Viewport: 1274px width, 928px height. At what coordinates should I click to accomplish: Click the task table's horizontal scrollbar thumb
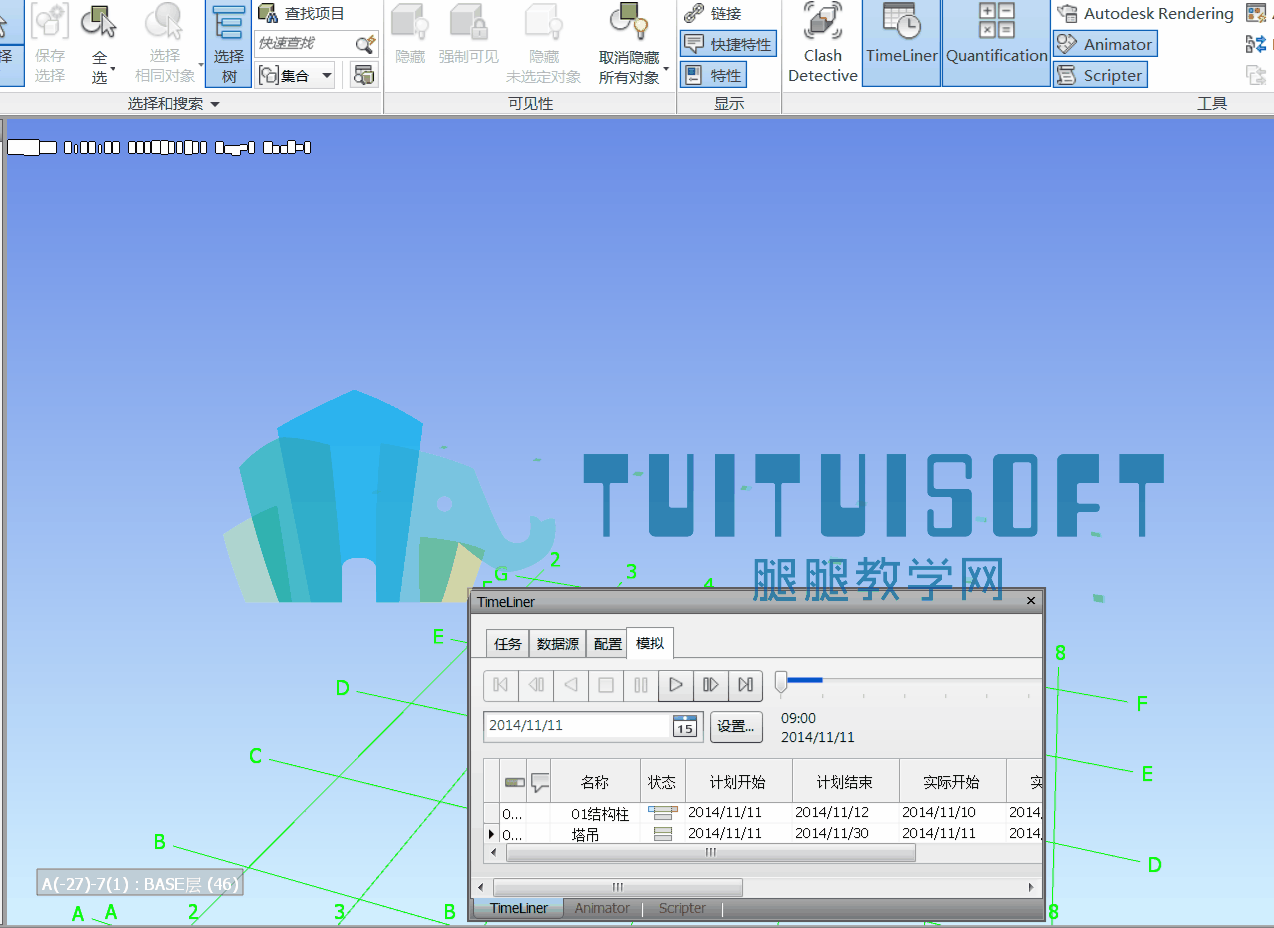point(711,853)
